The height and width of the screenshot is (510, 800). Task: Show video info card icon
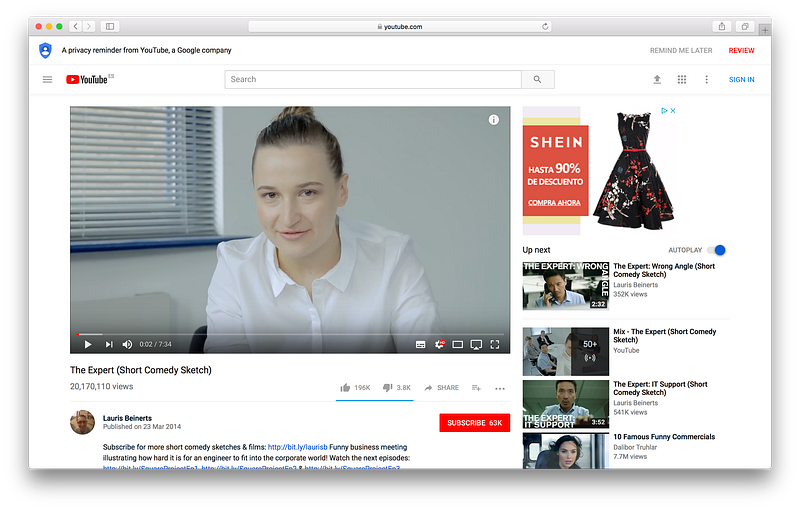click(493, 120)
